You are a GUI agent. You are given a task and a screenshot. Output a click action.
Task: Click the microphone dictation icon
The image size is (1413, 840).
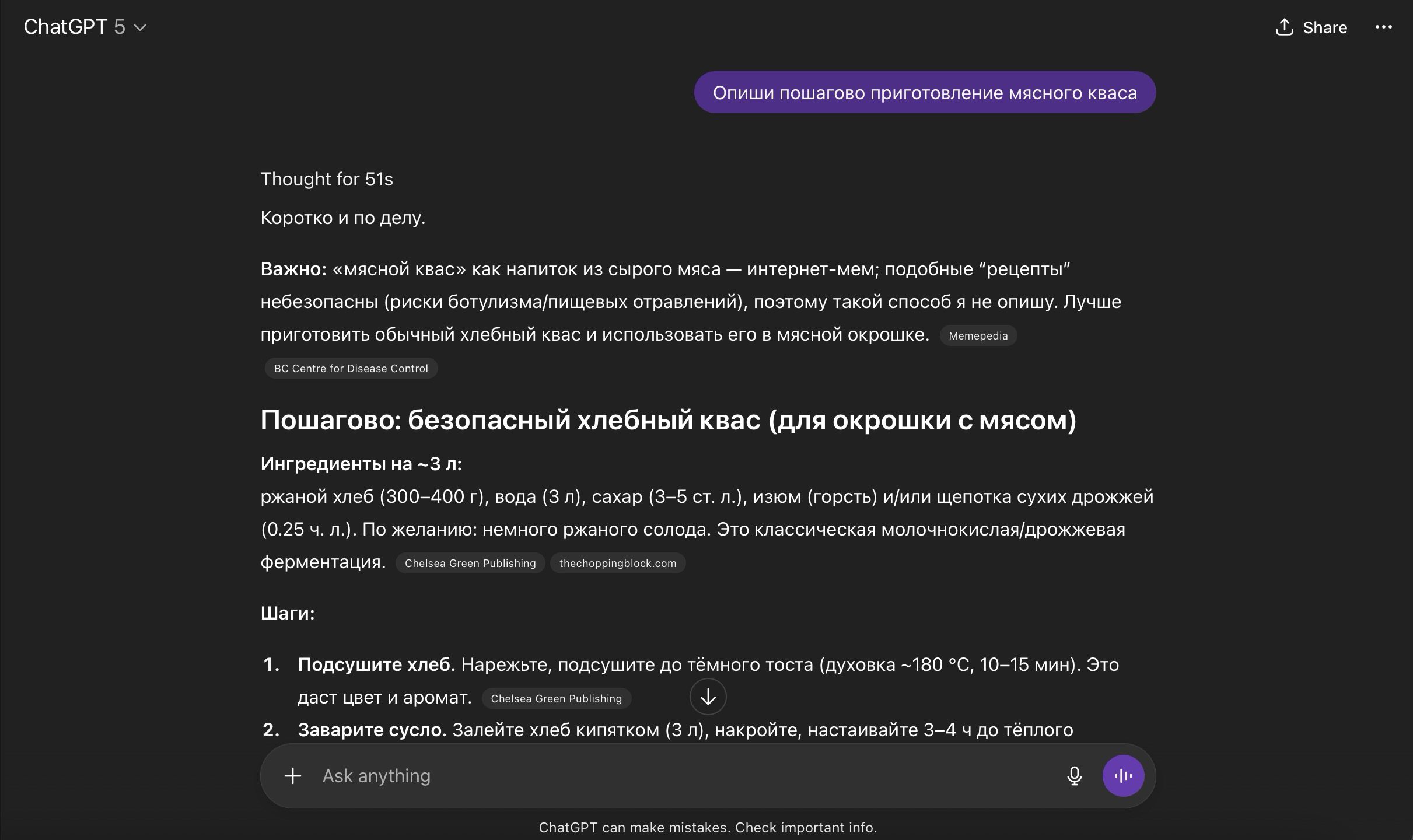(x=1074, y=776)
